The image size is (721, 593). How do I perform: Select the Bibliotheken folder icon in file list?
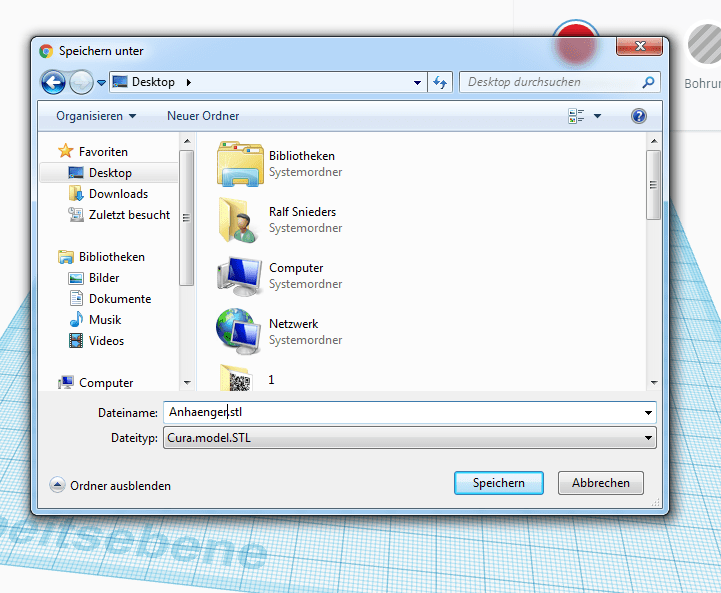240,164
